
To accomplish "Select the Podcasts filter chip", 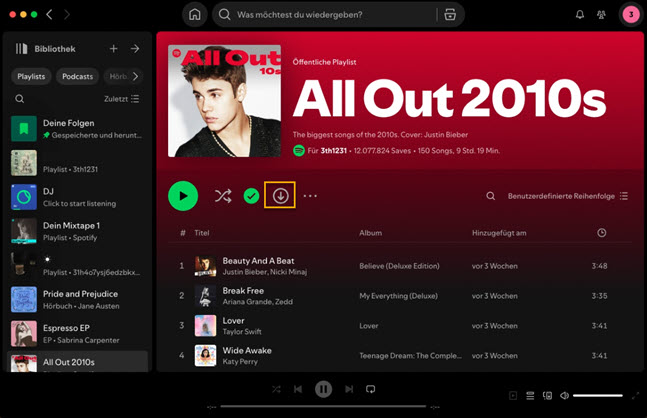I will click(78, 76).
